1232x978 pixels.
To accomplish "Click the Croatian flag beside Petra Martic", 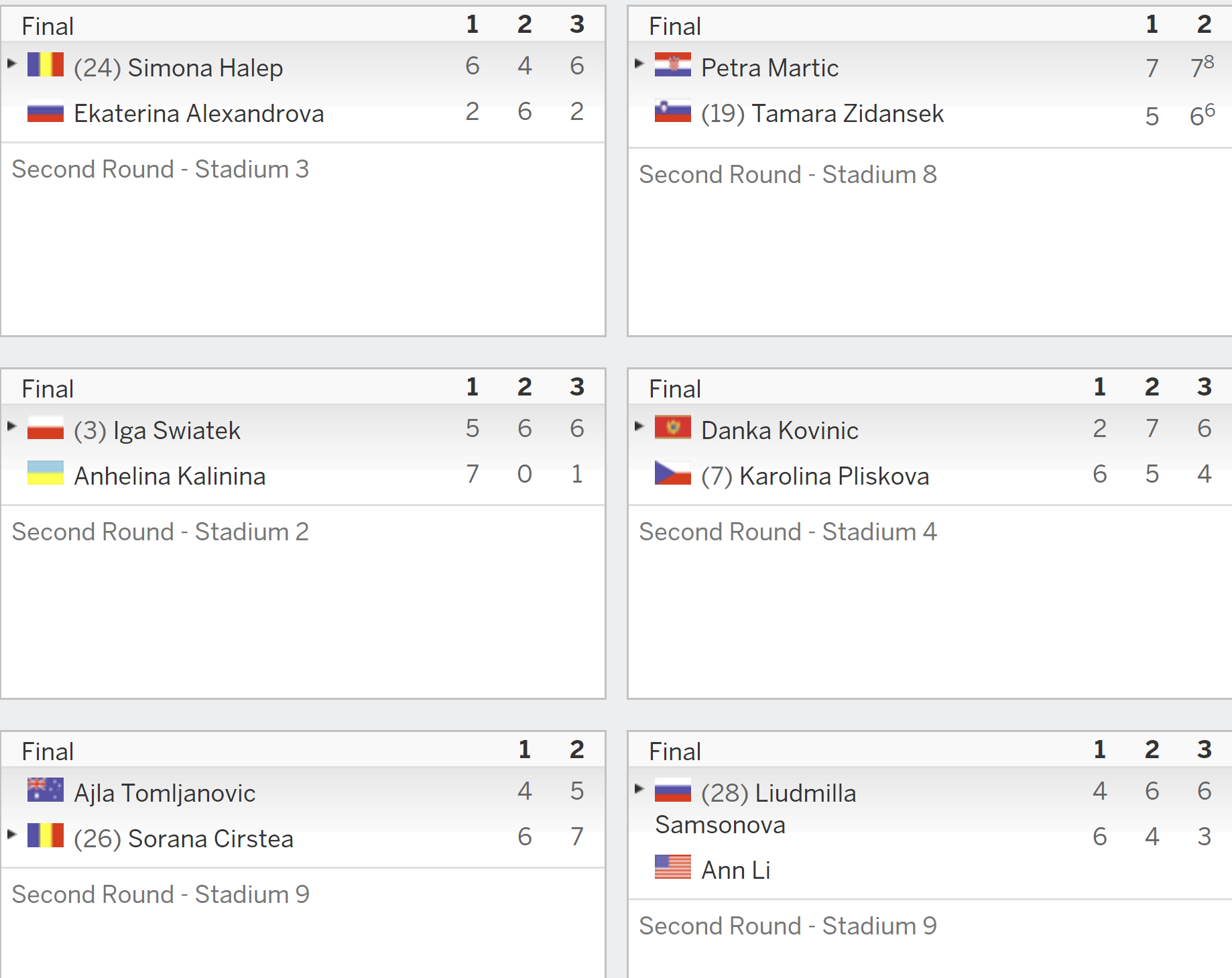I will [x=673, y=65].
